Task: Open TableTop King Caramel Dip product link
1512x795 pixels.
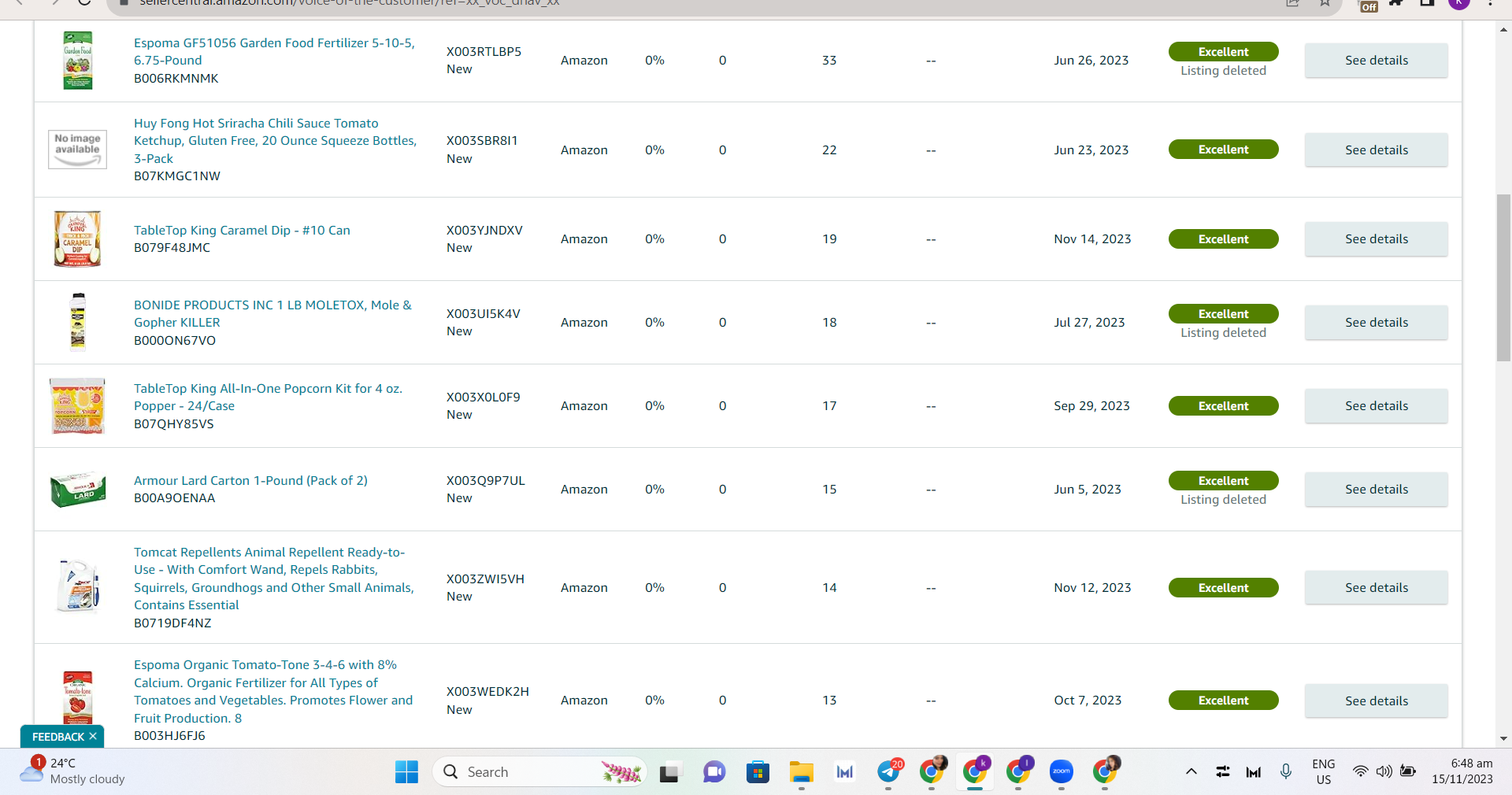Action: 242,230
